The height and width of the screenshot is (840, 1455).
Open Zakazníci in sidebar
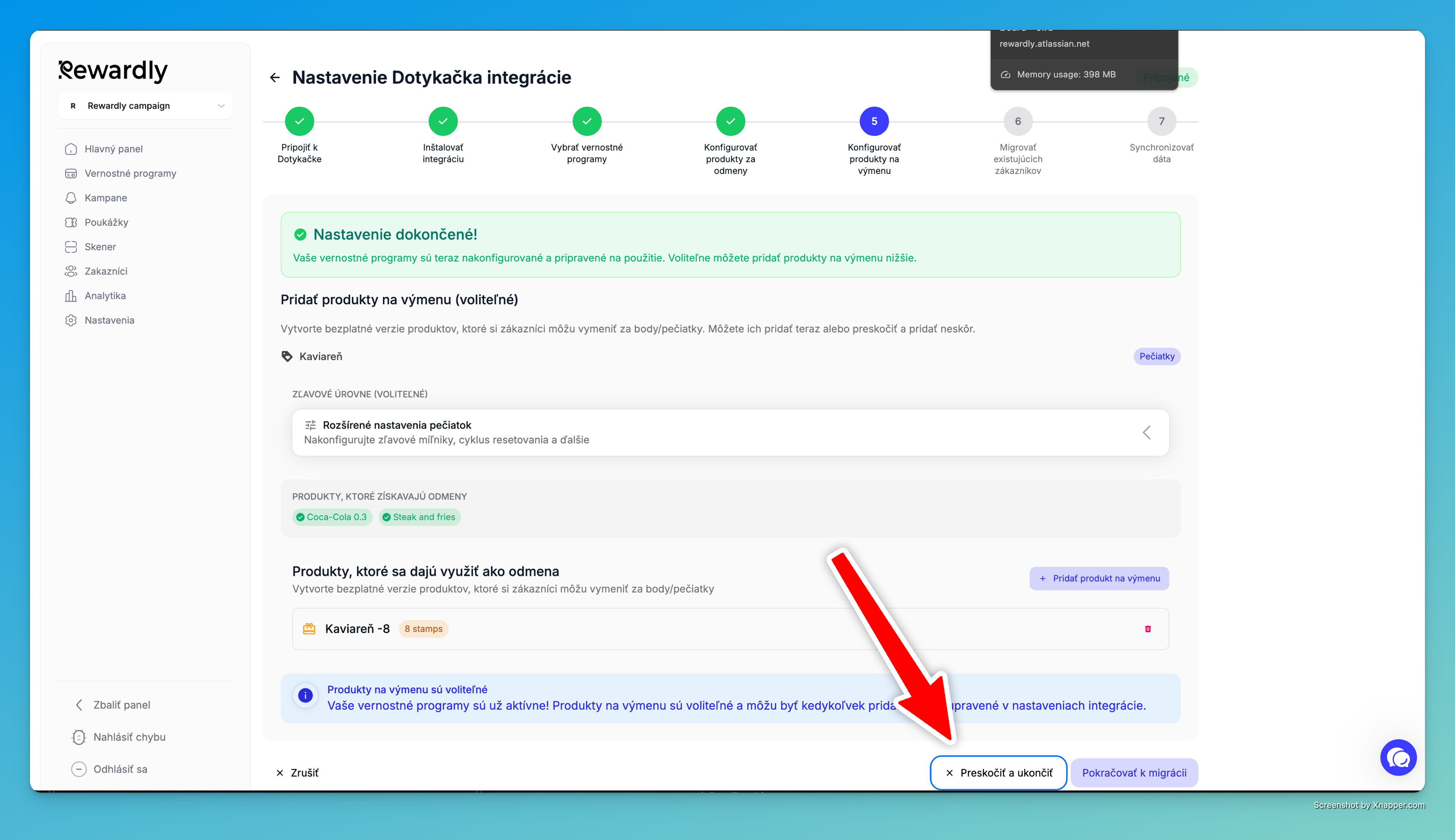point(106,271)
